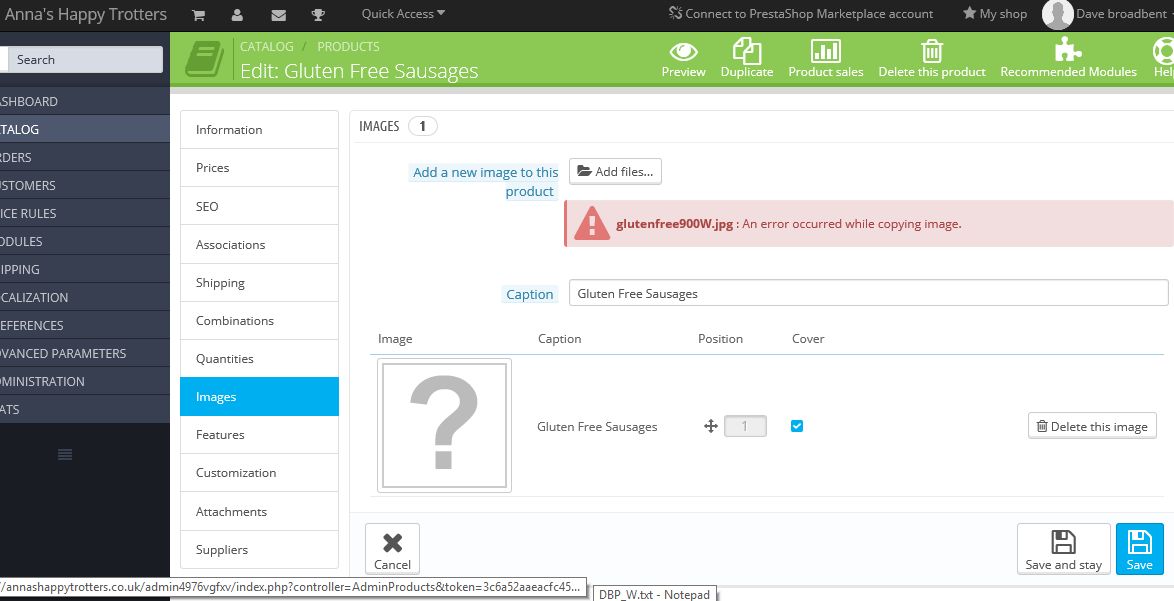The height and width of the screenshot is (601, 1174).
Task: Open Orders in the sidebar
Action: pyautogui.click(x=85, y=157)
